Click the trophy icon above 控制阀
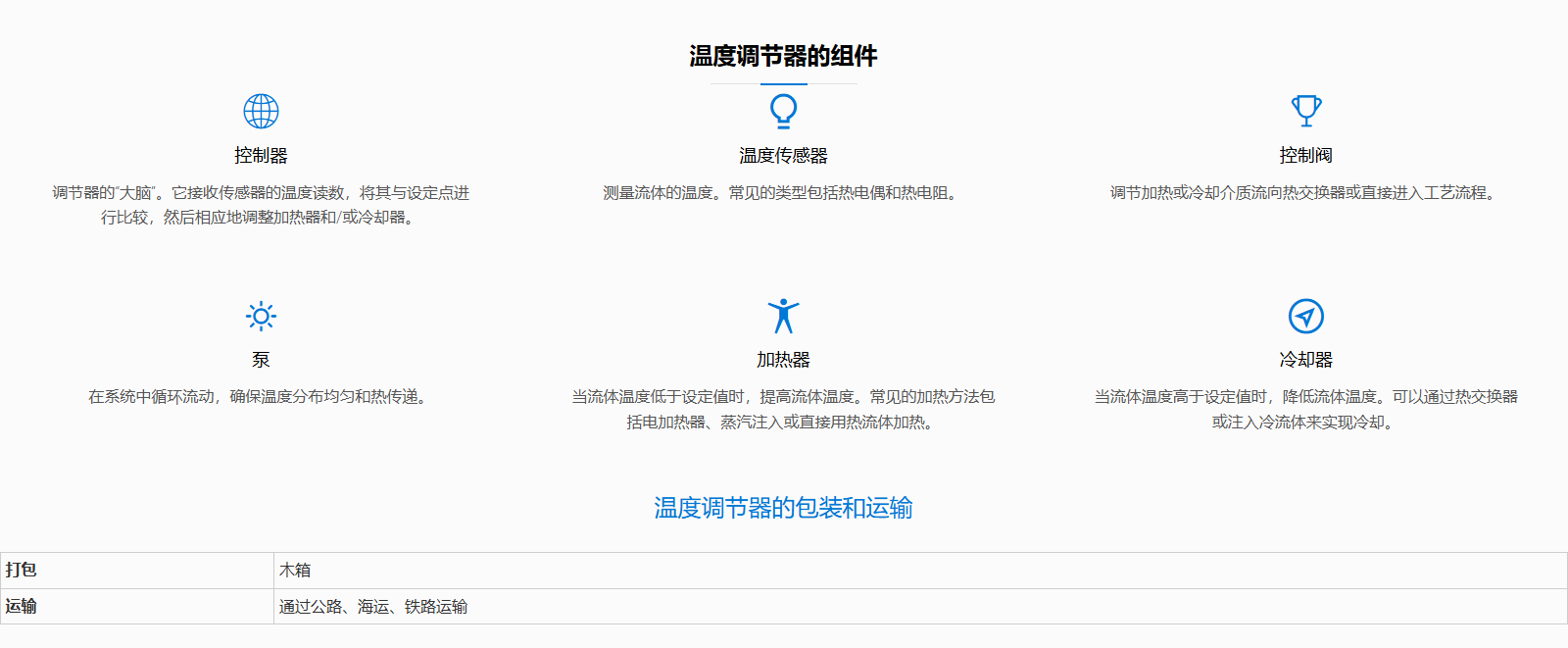 (x=1306, y=111)
